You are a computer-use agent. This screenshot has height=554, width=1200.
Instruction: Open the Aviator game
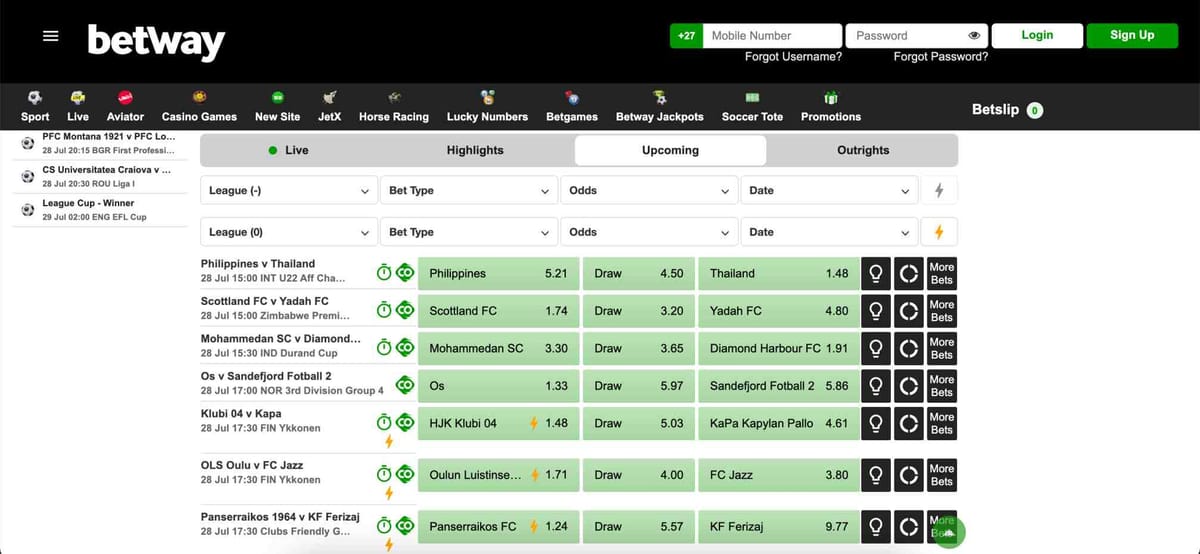coord(125,107)
